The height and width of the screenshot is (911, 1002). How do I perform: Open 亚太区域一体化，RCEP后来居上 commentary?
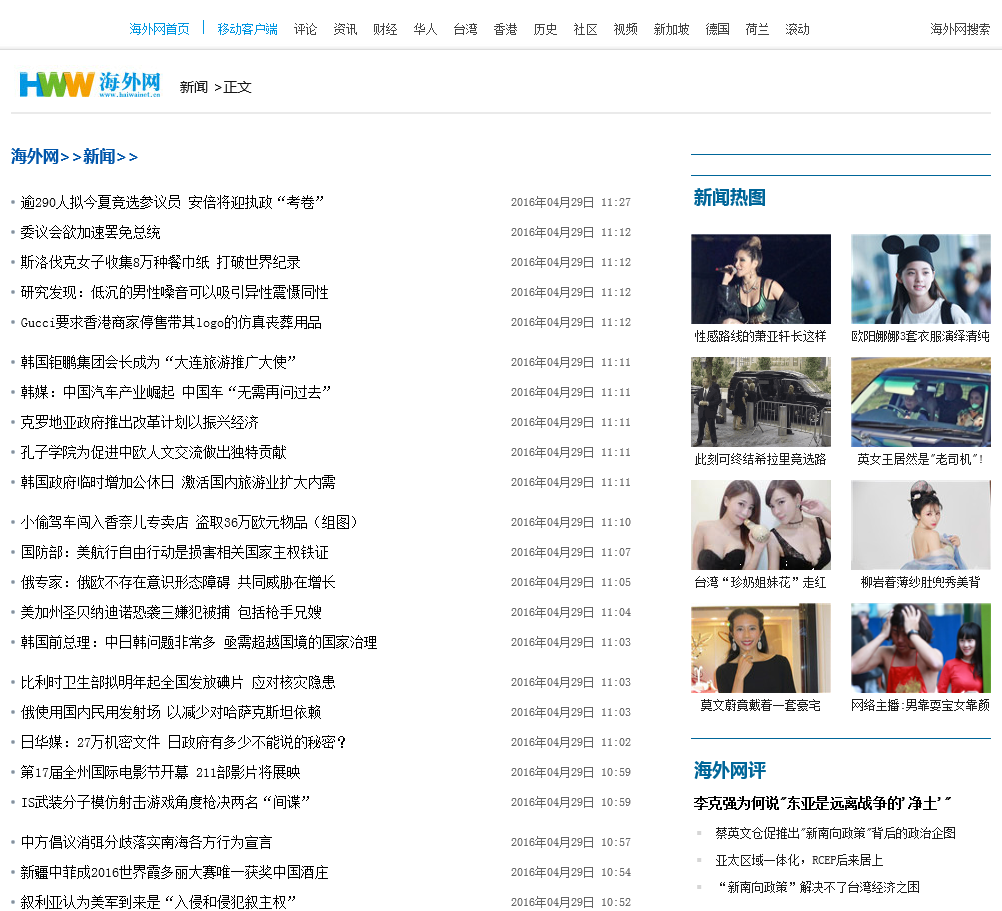[x=799, y=861]
